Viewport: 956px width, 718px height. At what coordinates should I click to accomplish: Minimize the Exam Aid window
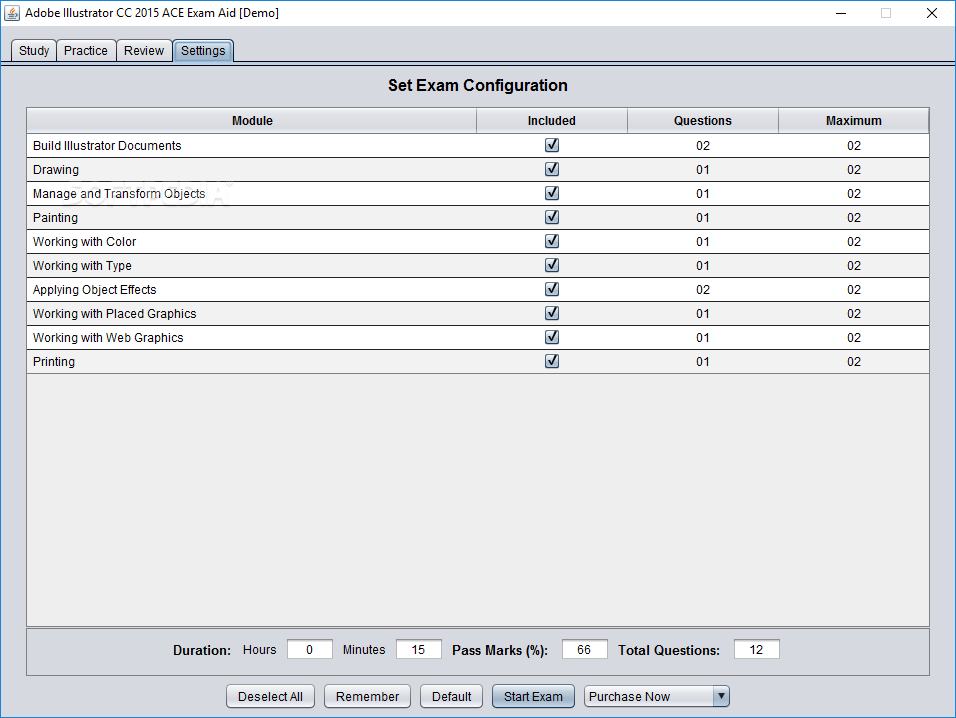point(841,13)
